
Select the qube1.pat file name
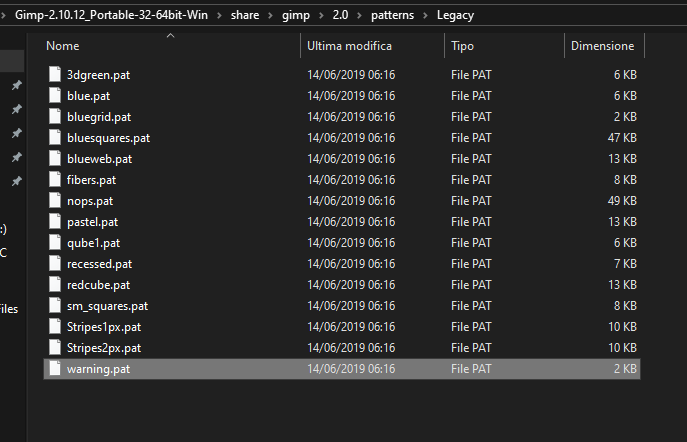[93, 243]
